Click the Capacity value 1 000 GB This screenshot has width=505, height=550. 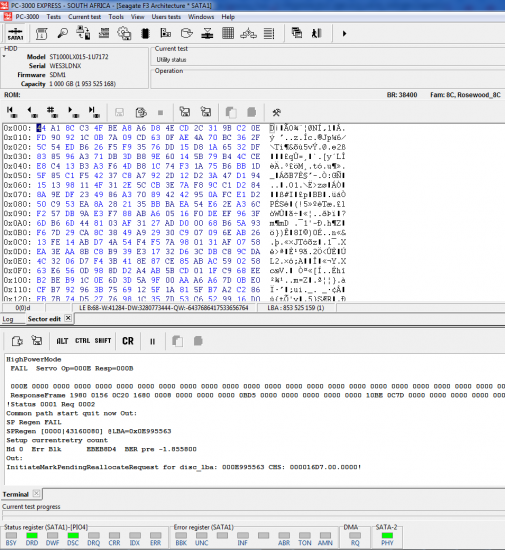[x=82, y=84]
